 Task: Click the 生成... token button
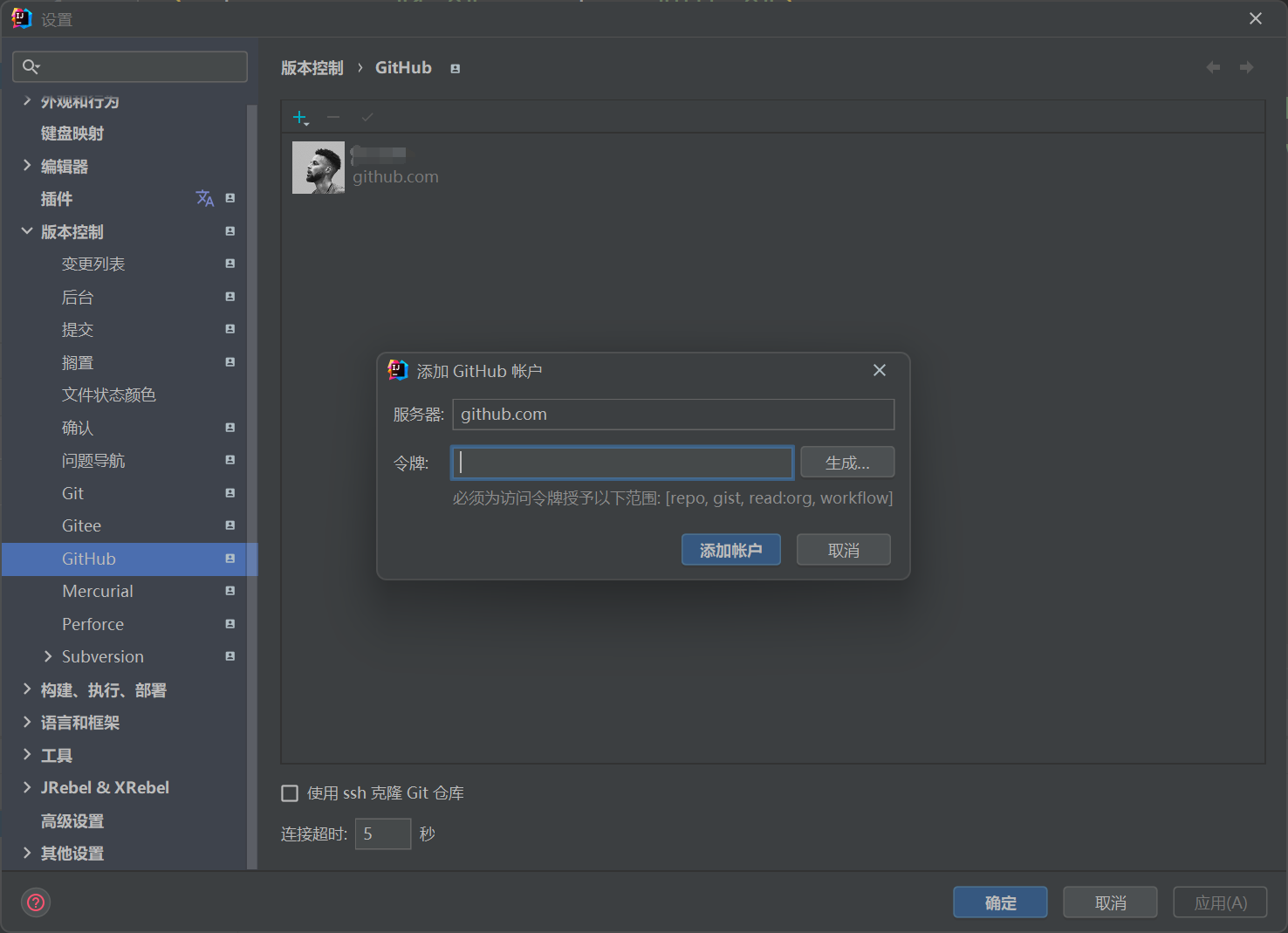point(847,463)
